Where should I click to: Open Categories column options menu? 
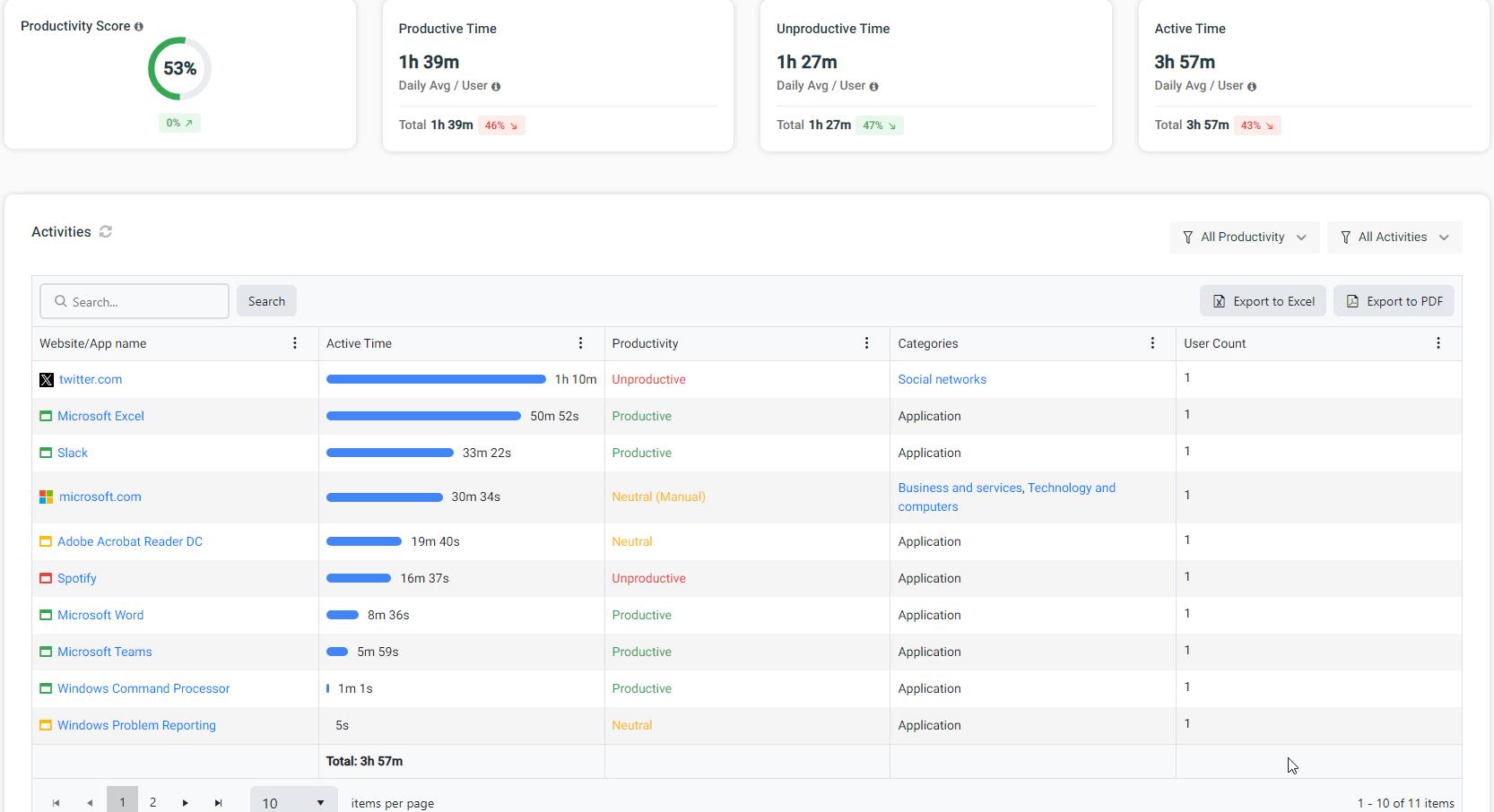coord(1152,343)
